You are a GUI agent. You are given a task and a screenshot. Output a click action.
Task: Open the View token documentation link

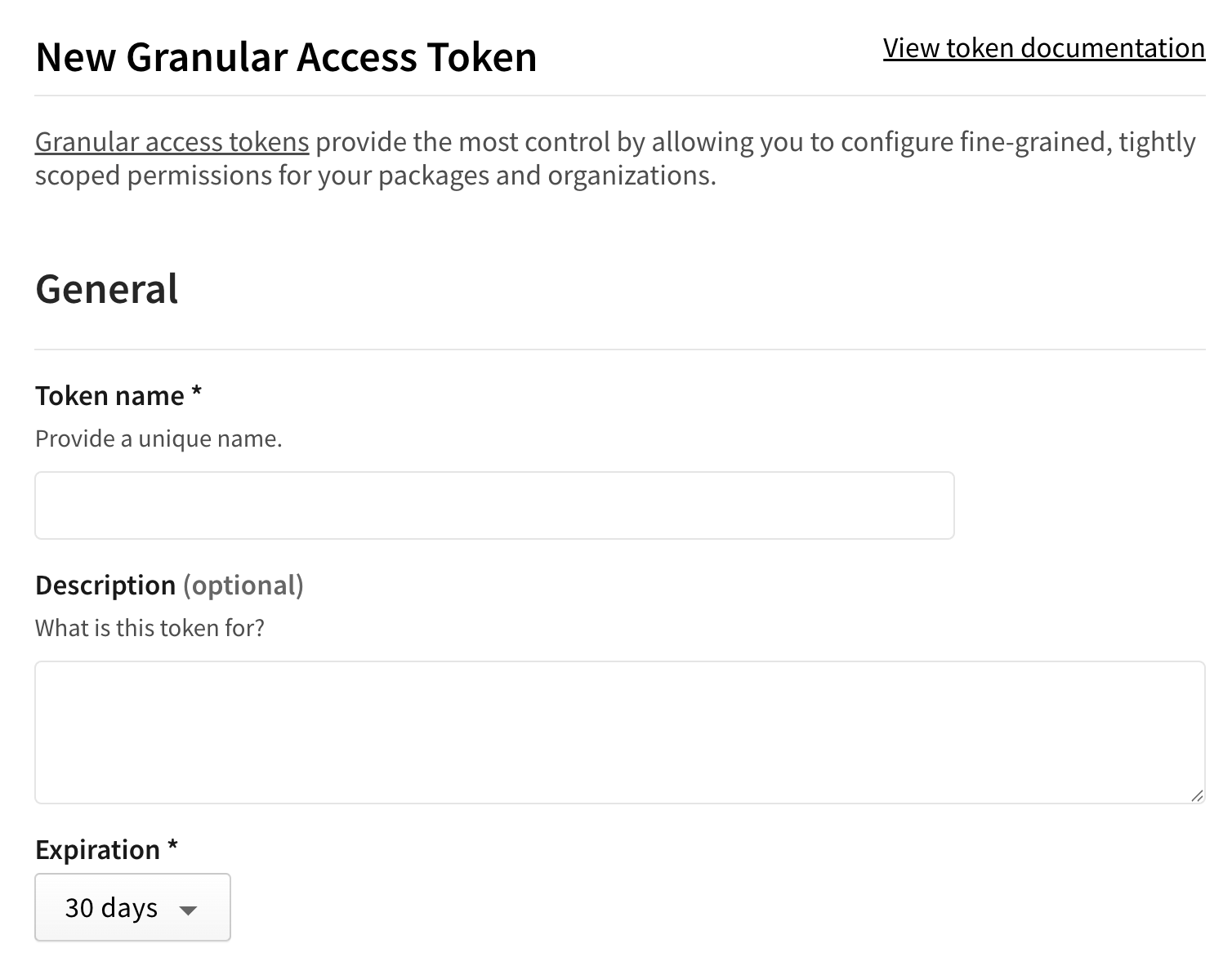pos(1043,48)
